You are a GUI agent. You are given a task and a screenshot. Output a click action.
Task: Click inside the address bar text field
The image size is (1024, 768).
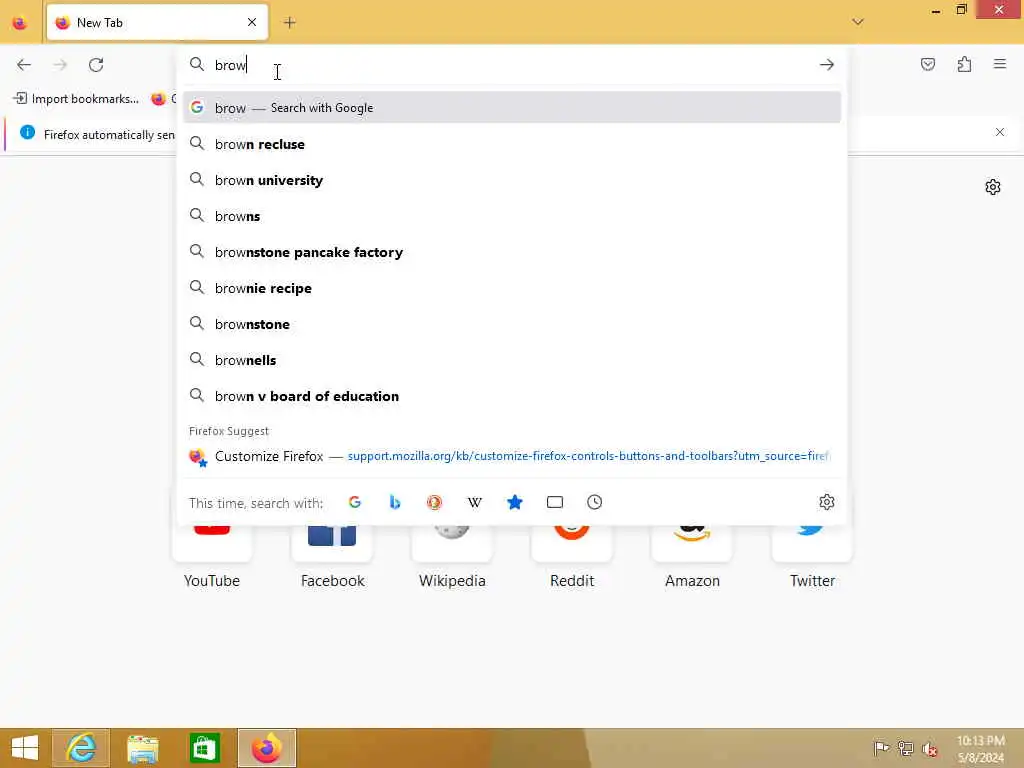click(x=513, y=65)
